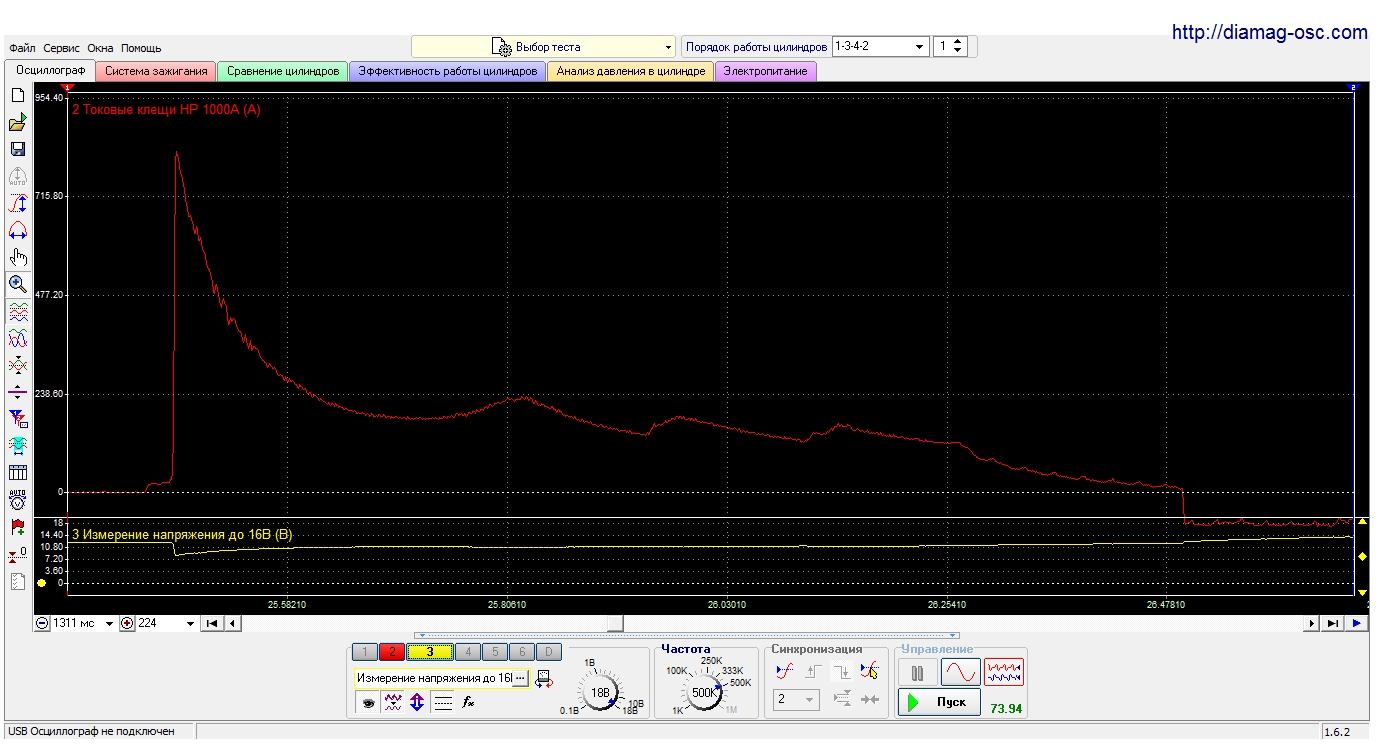Open cylinder order 1-3-4-2 dropdown

(x=880, y=47)
